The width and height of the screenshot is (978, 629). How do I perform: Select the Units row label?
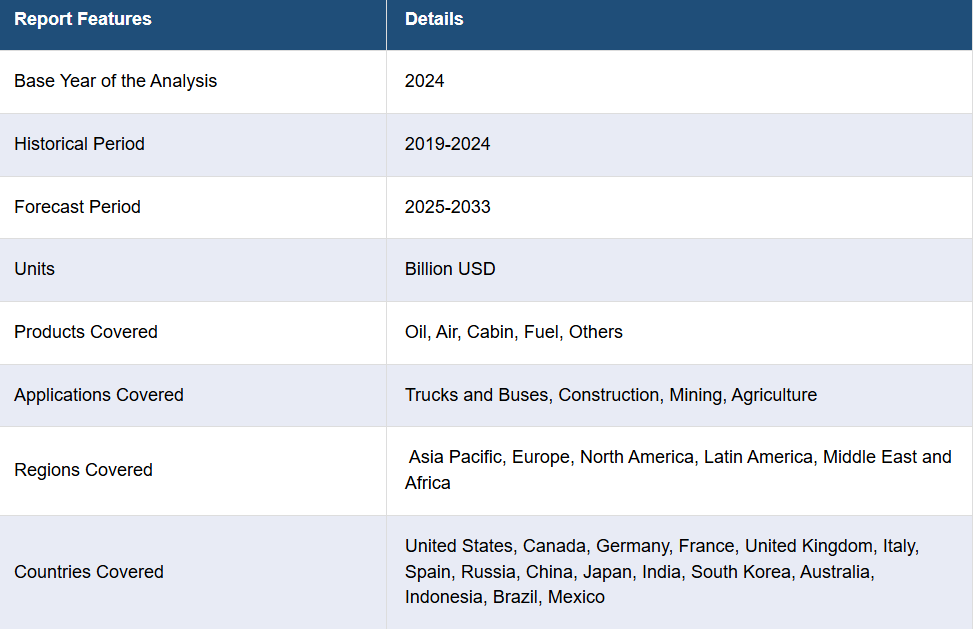click(x=34, y=269)
